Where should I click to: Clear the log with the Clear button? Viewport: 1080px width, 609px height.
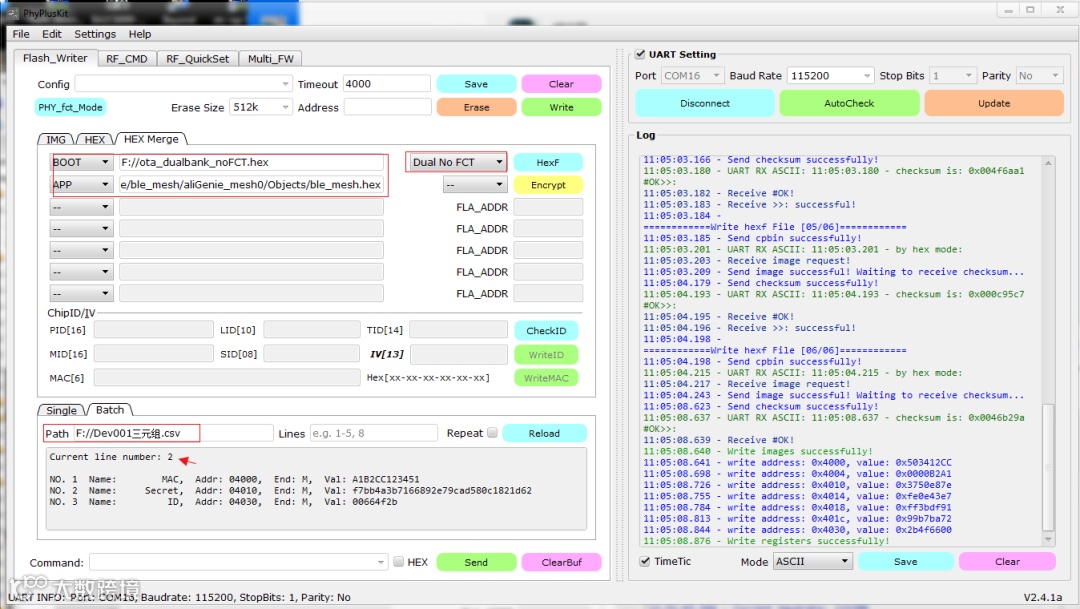(x=1007, y=561)
